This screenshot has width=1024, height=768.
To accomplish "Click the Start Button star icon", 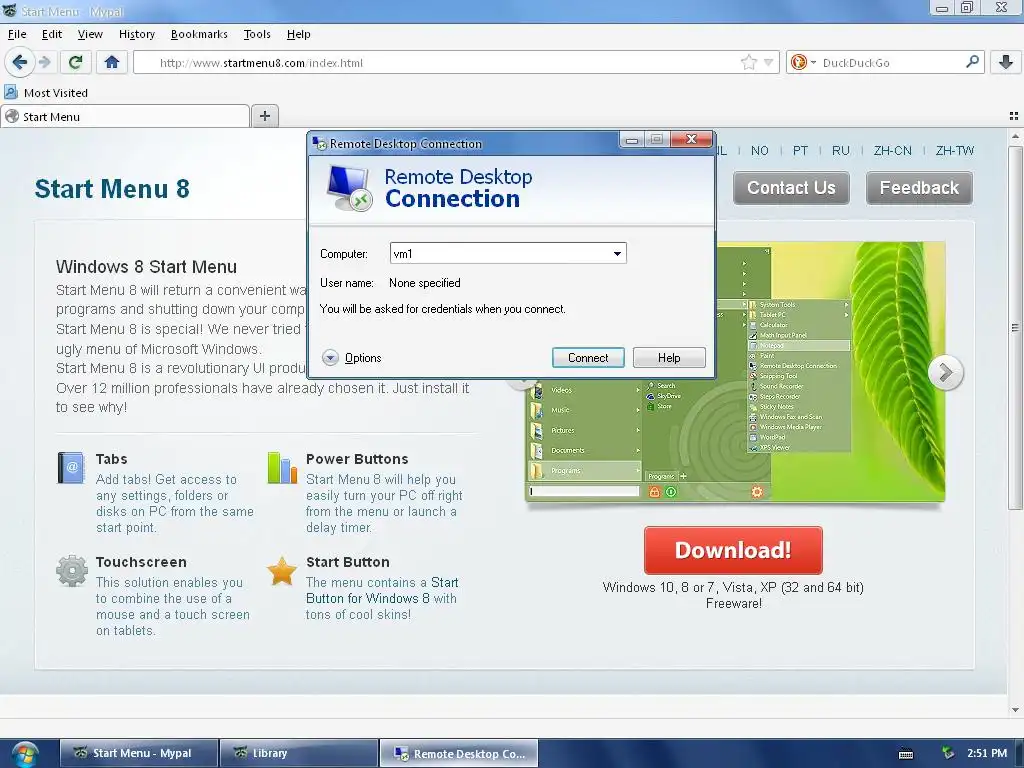I will (282, 571).
